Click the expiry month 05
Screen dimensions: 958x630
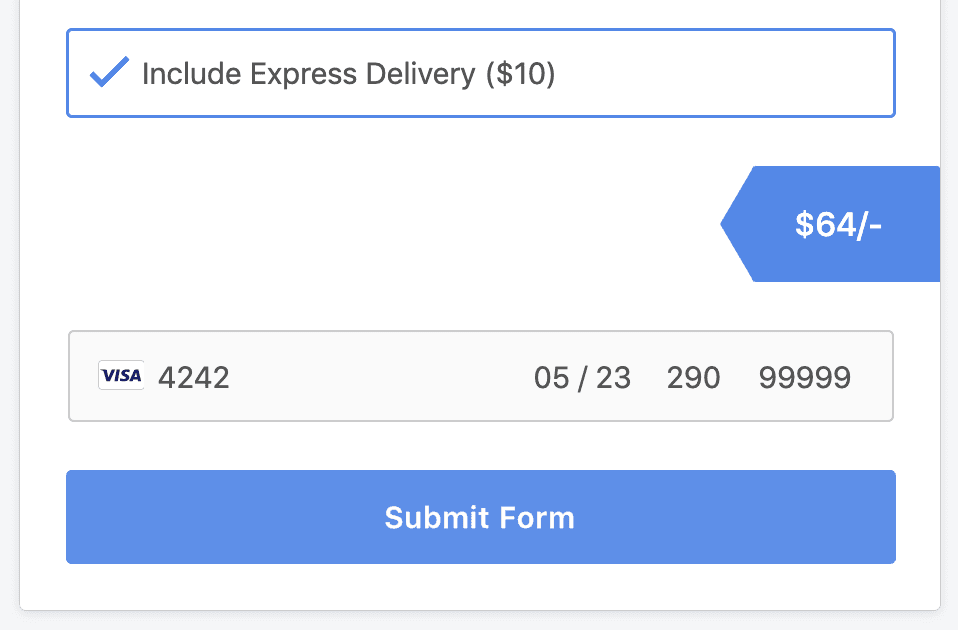[x=551, y=378]
